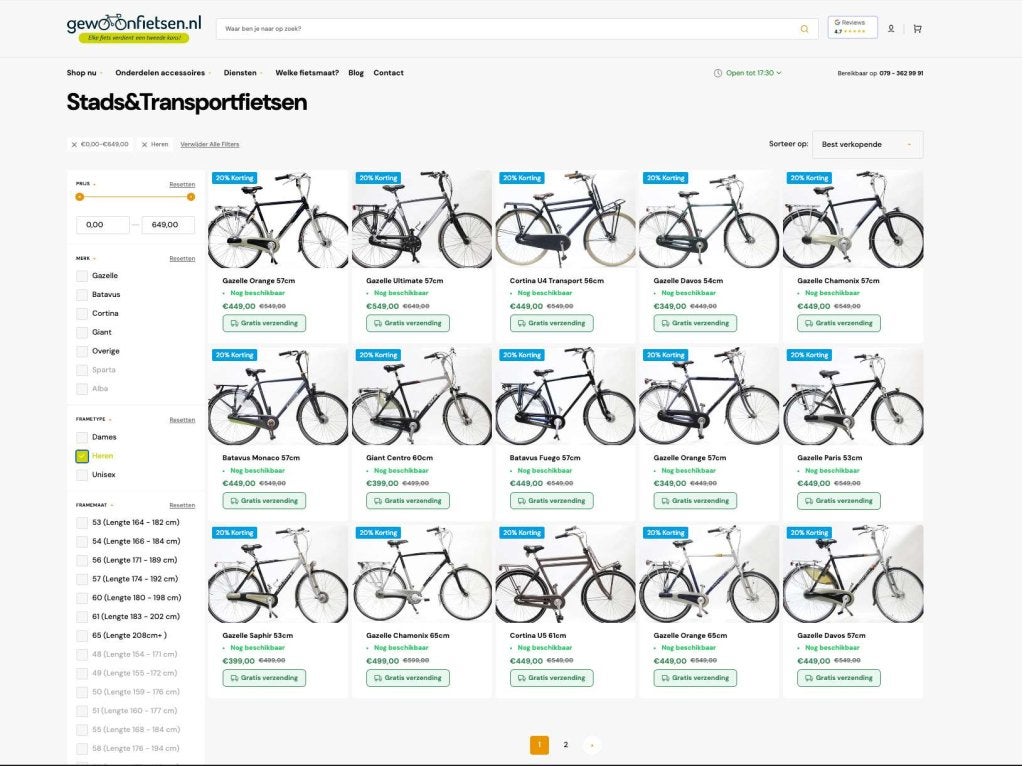Select framemaat 53 (Lengte 164 - 182 cm)

pyautogui.click(x=82, y=523)
